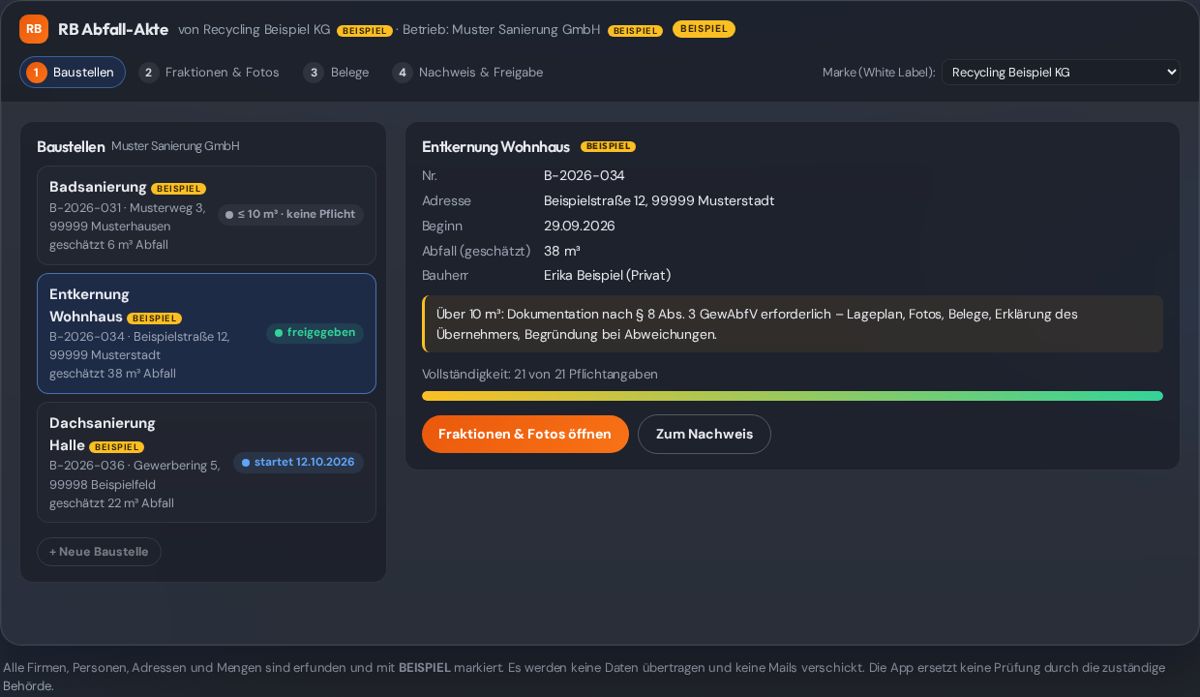The width and height of the screenshot is (1200, 697).
Task: Click the start date 29.09.2026
Action: click(x=579, y=226)
